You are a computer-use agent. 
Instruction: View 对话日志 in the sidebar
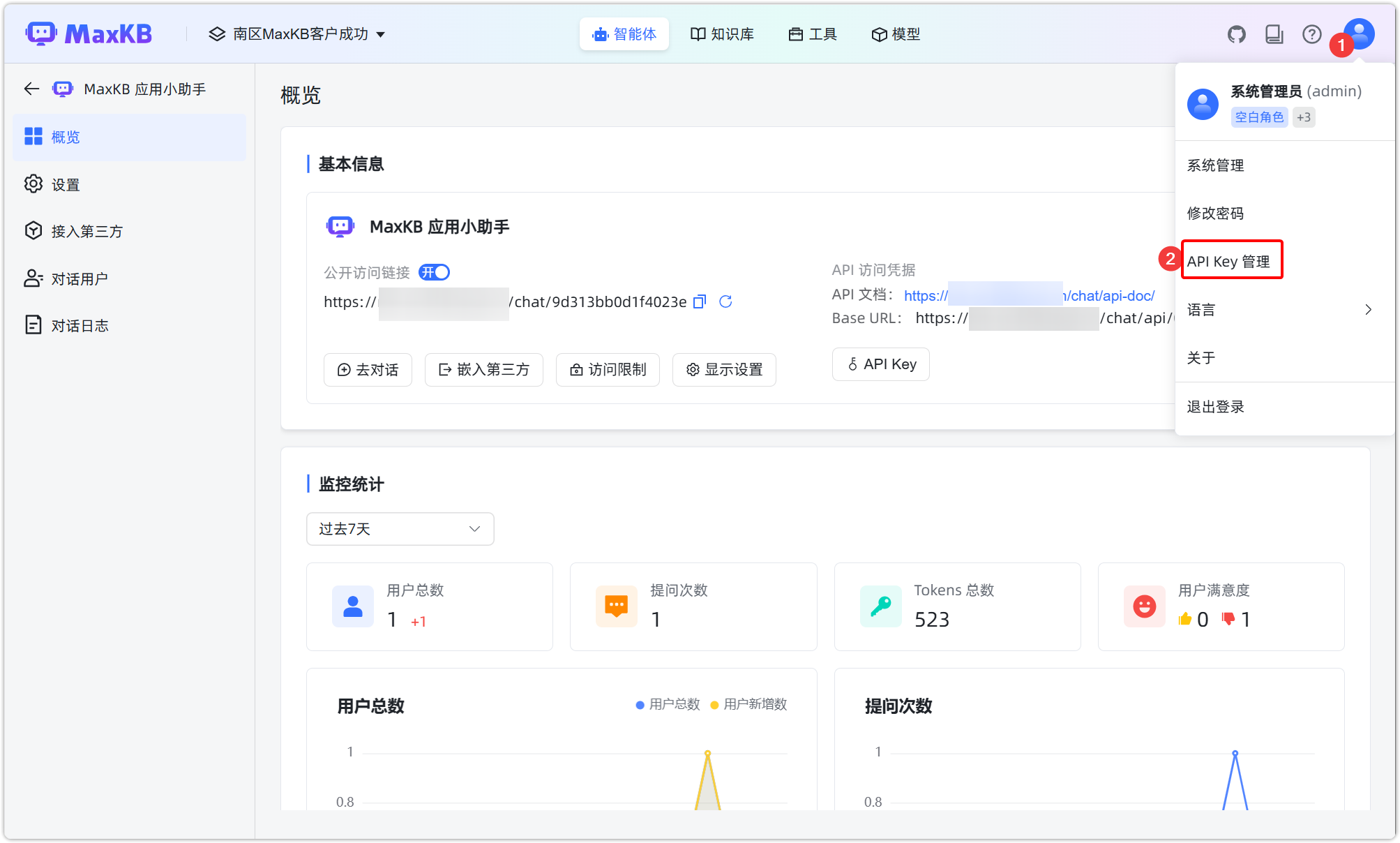pos(79,324)
